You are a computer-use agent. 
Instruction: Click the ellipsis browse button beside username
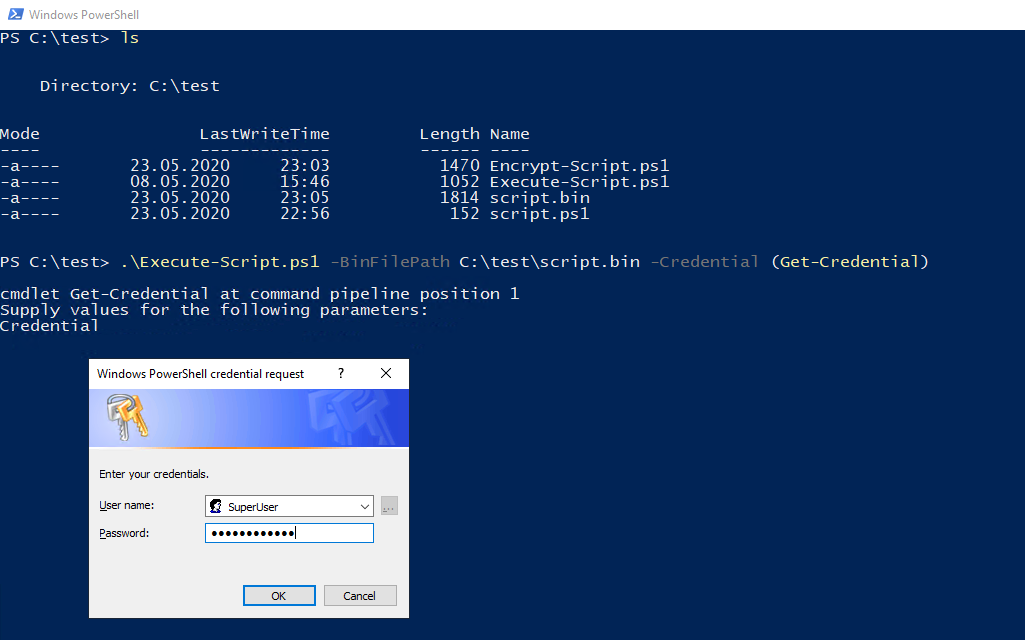click(x=389, y=506)
